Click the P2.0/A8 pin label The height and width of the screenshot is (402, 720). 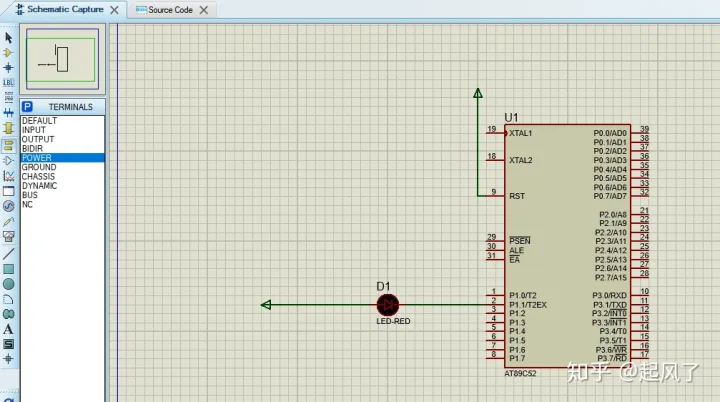coord(613,215)
